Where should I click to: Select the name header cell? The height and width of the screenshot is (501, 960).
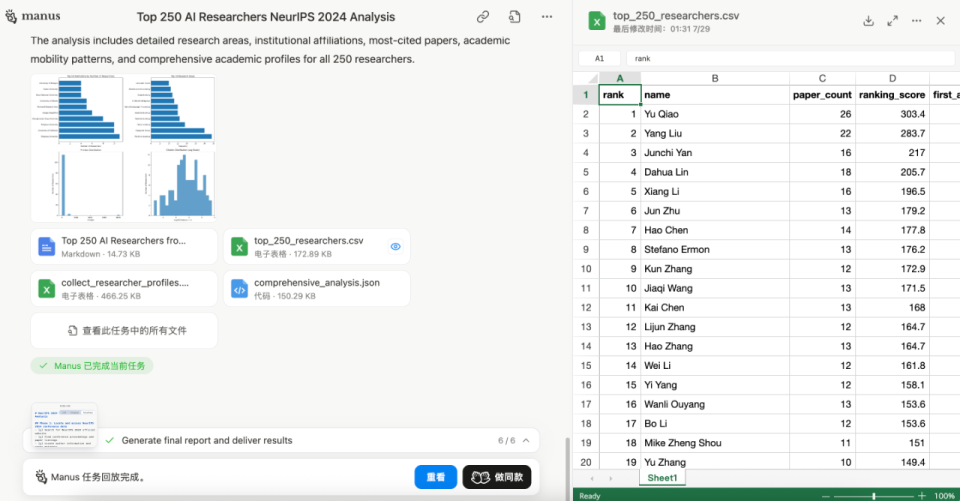point(715,95)
